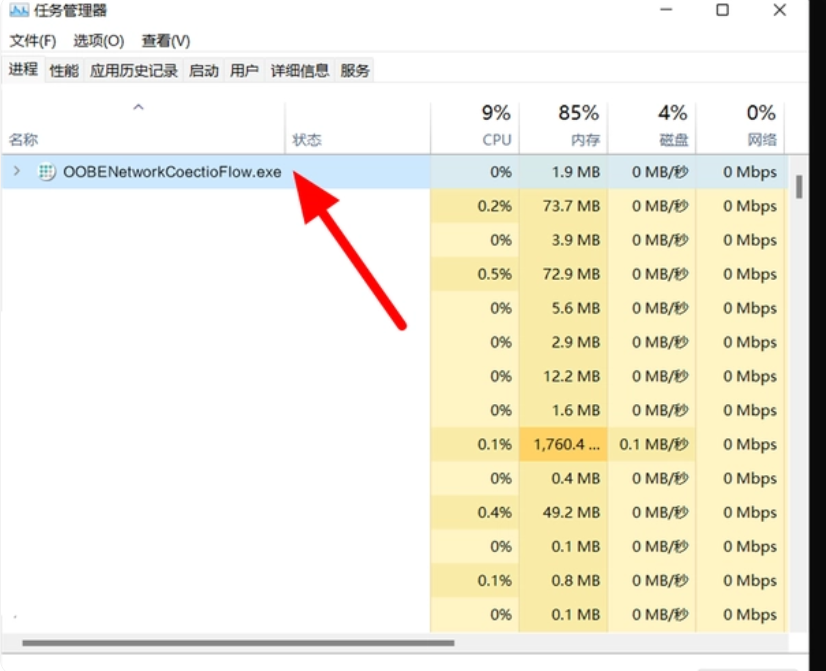Viewport: 826px width, 671px height.
Task: Click the 0.2% CPU cell
Action: point(475,206)
